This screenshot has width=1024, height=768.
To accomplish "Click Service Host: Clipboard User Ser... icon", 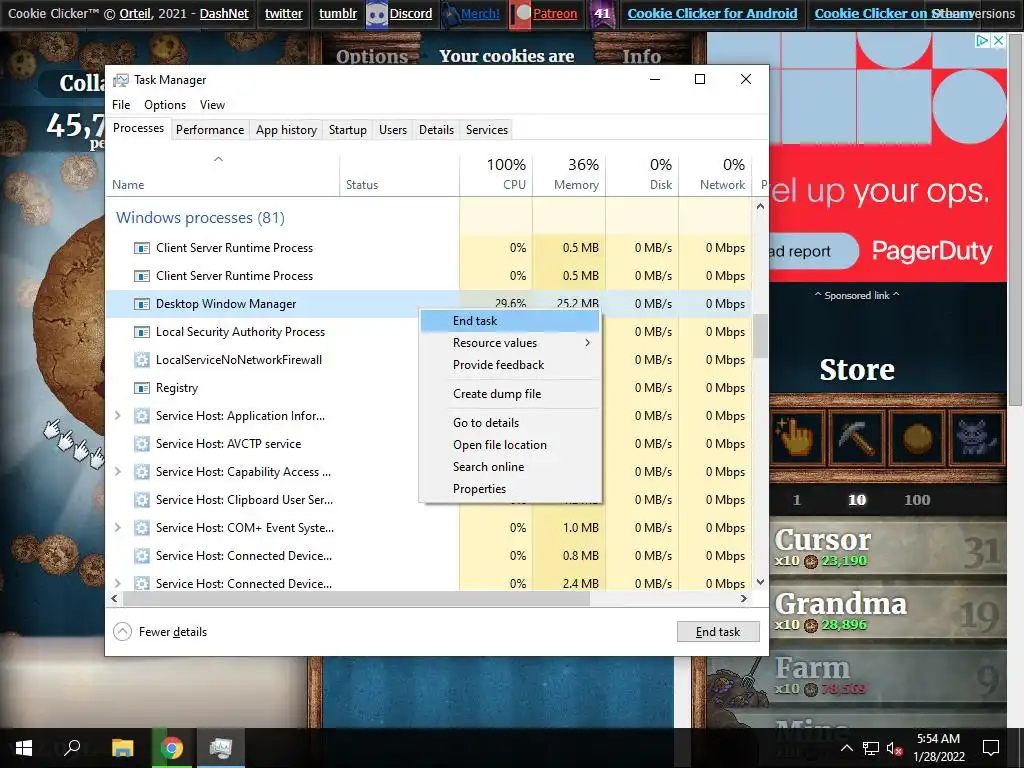I will (x=142, y=500).
